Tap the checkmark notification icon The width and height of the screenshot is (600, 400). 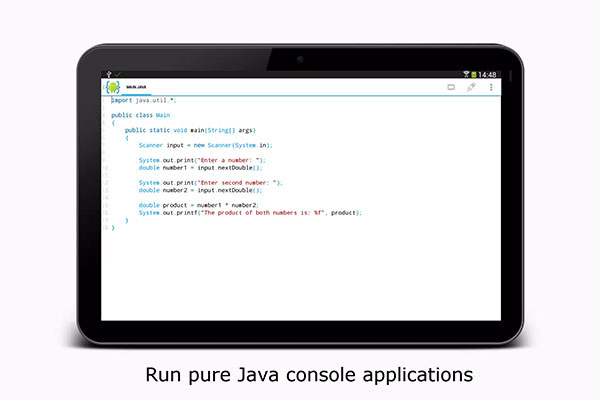[x=117, y=74]
